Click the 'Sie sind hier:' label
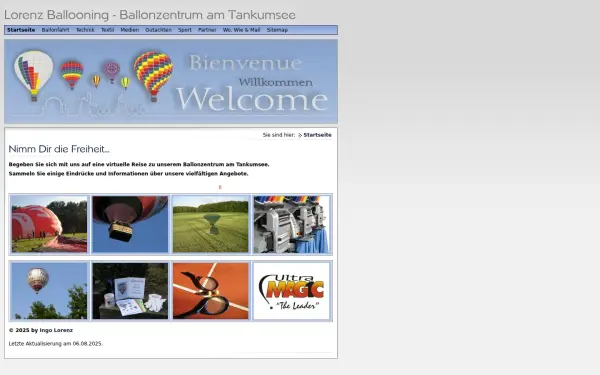 coord(279,135)
